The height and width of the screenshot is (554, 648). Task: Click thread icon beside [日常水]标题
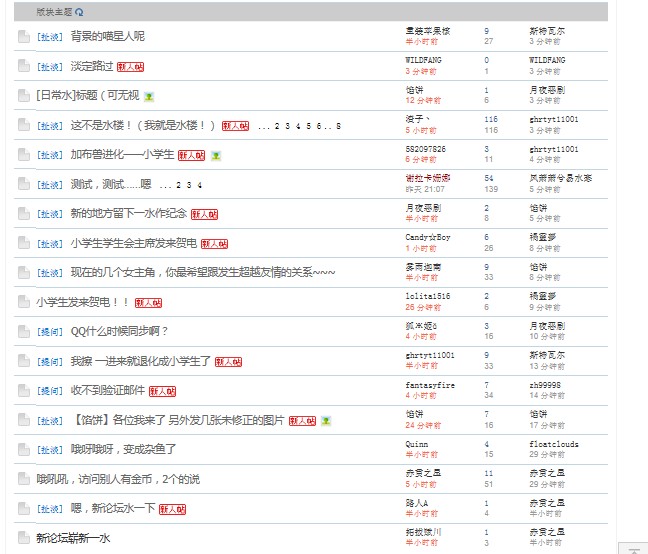pyautogui.click(x=24, y=95)
